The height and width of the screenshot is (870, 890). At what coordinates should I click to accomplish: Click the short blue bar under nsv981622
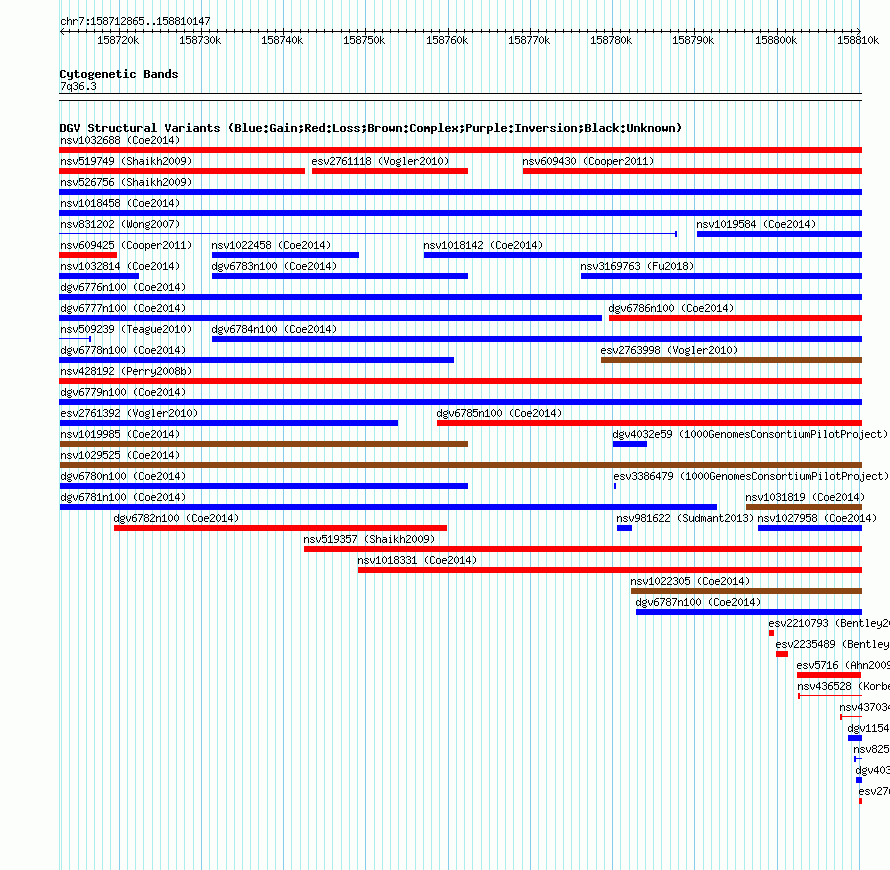point(624,528)
